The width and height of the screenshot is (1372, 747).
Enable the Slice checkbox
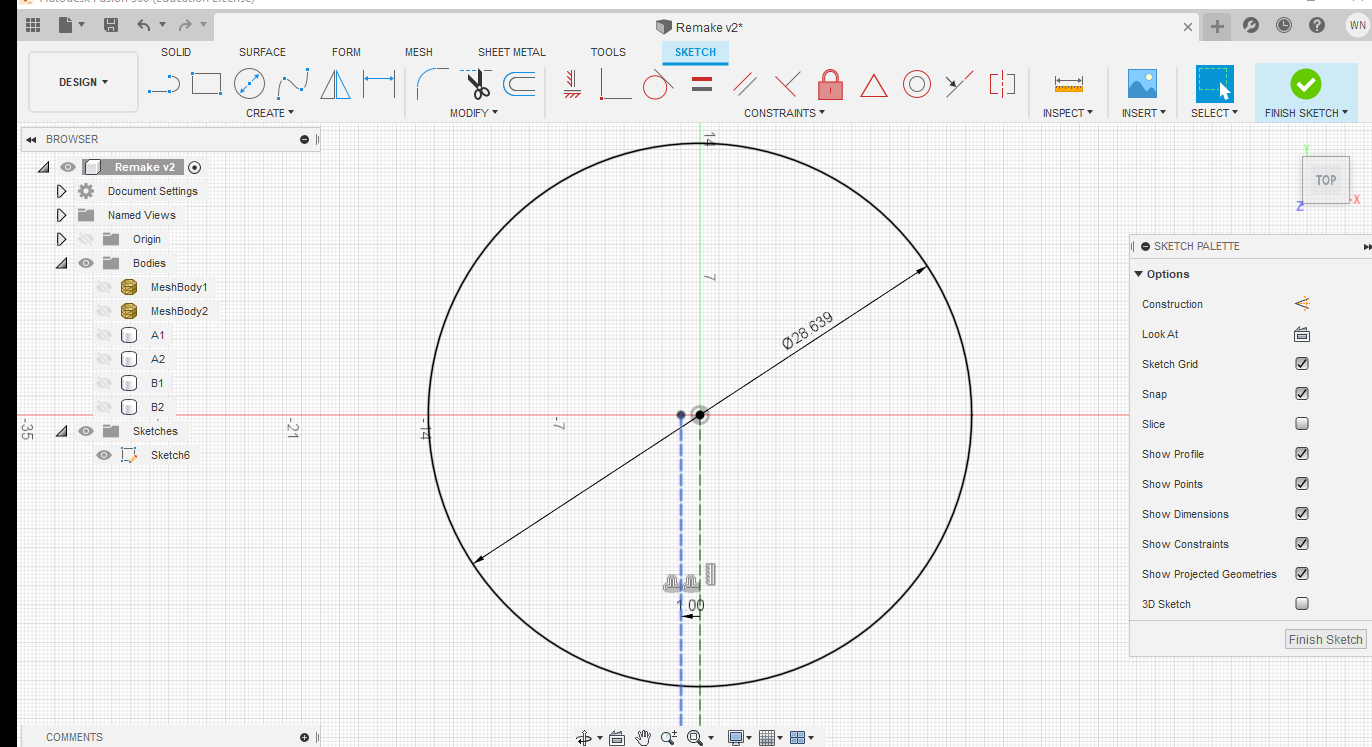tap(1302, 424)
